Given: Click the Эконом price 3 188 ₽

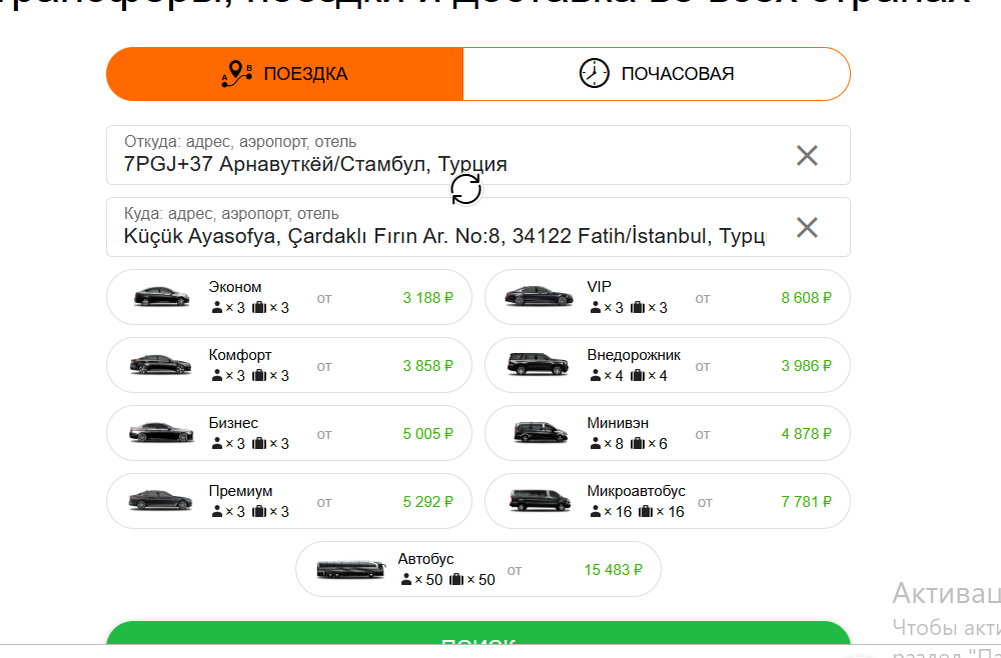Looking at the screenshot, I should [428, 297].
